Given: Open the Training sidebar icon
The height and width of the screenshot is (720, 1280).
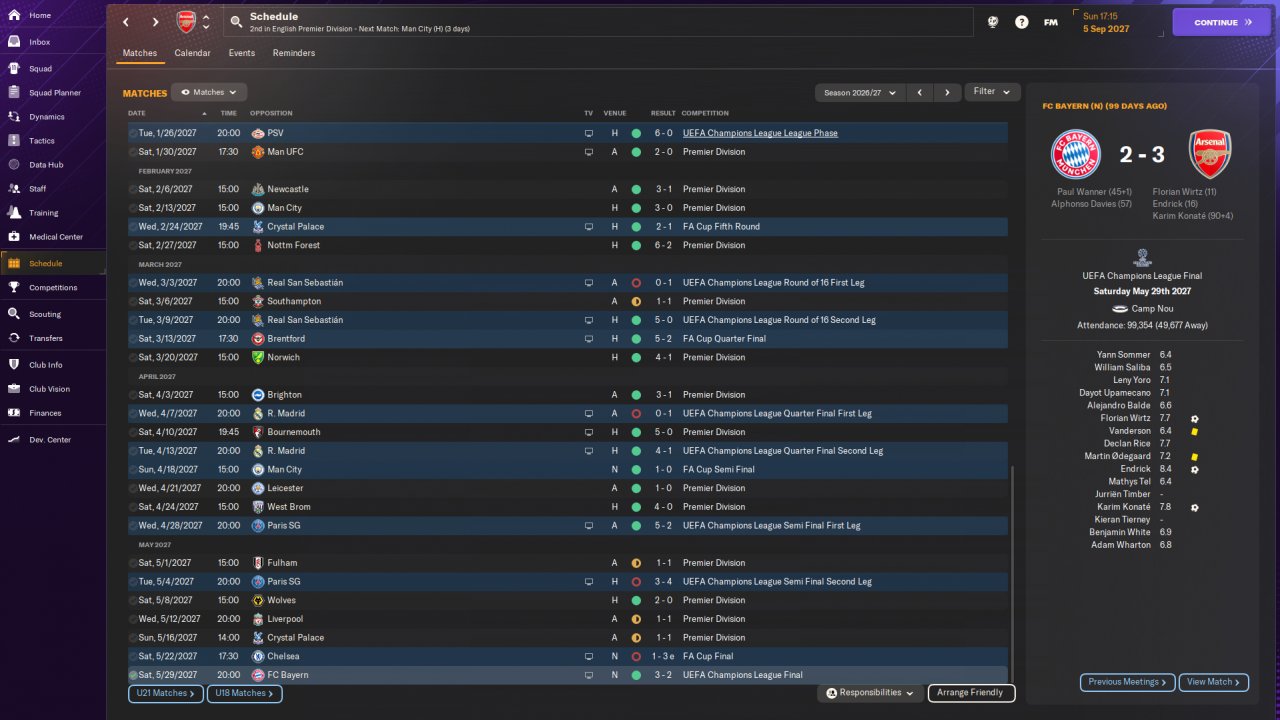Looking at the screenshot, I should pyautogui.click(x=14, y=213).
